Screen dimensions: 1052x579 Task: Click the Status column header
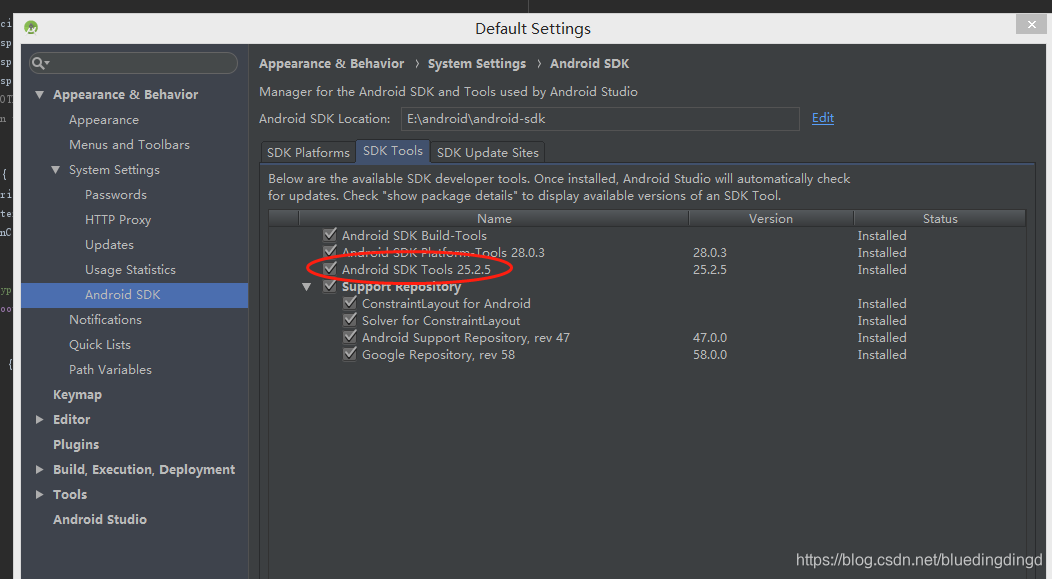[940, 219]
